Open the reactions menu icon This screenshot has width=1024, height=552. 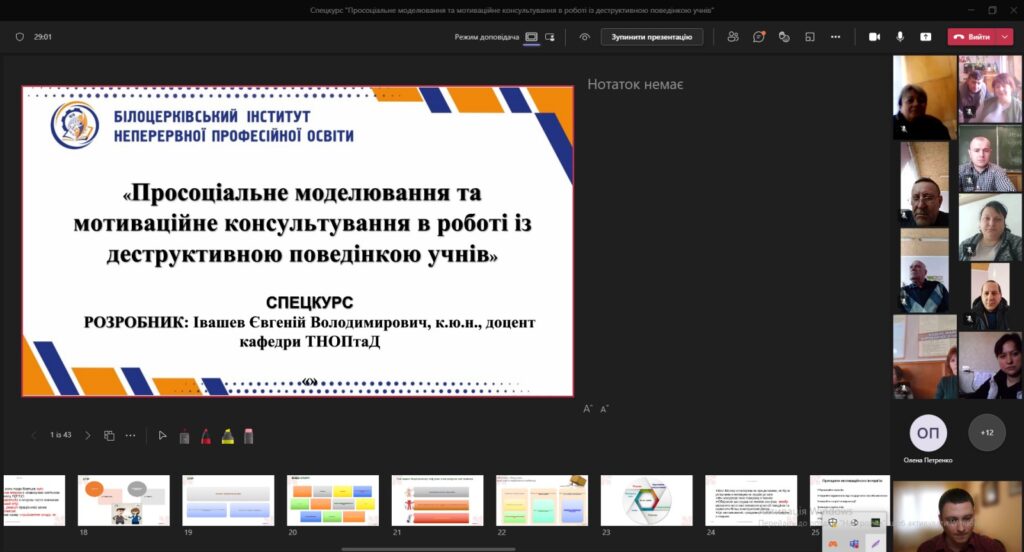point(784,37)
